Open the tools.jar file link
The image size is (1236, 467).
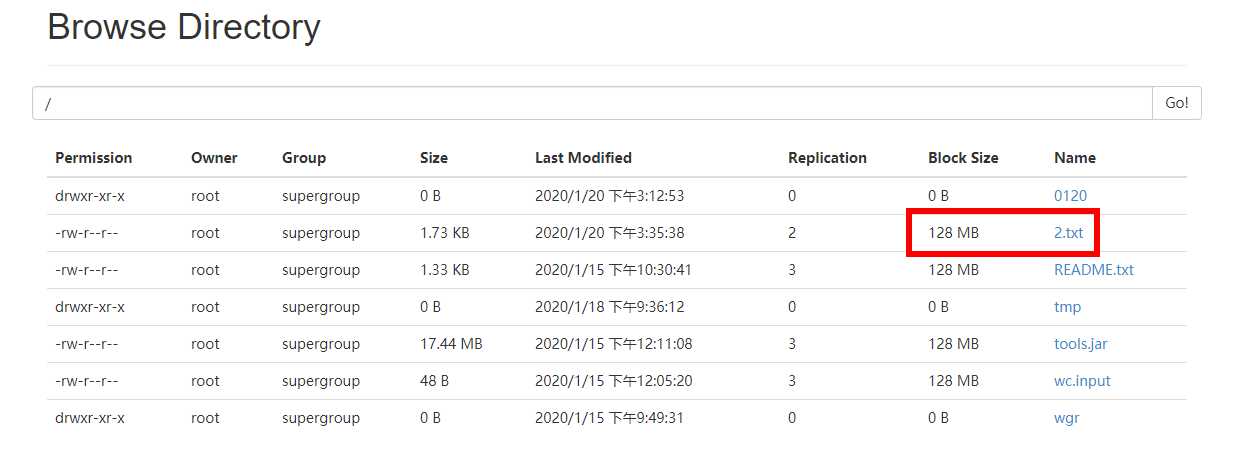click(x=1080, y=344)
